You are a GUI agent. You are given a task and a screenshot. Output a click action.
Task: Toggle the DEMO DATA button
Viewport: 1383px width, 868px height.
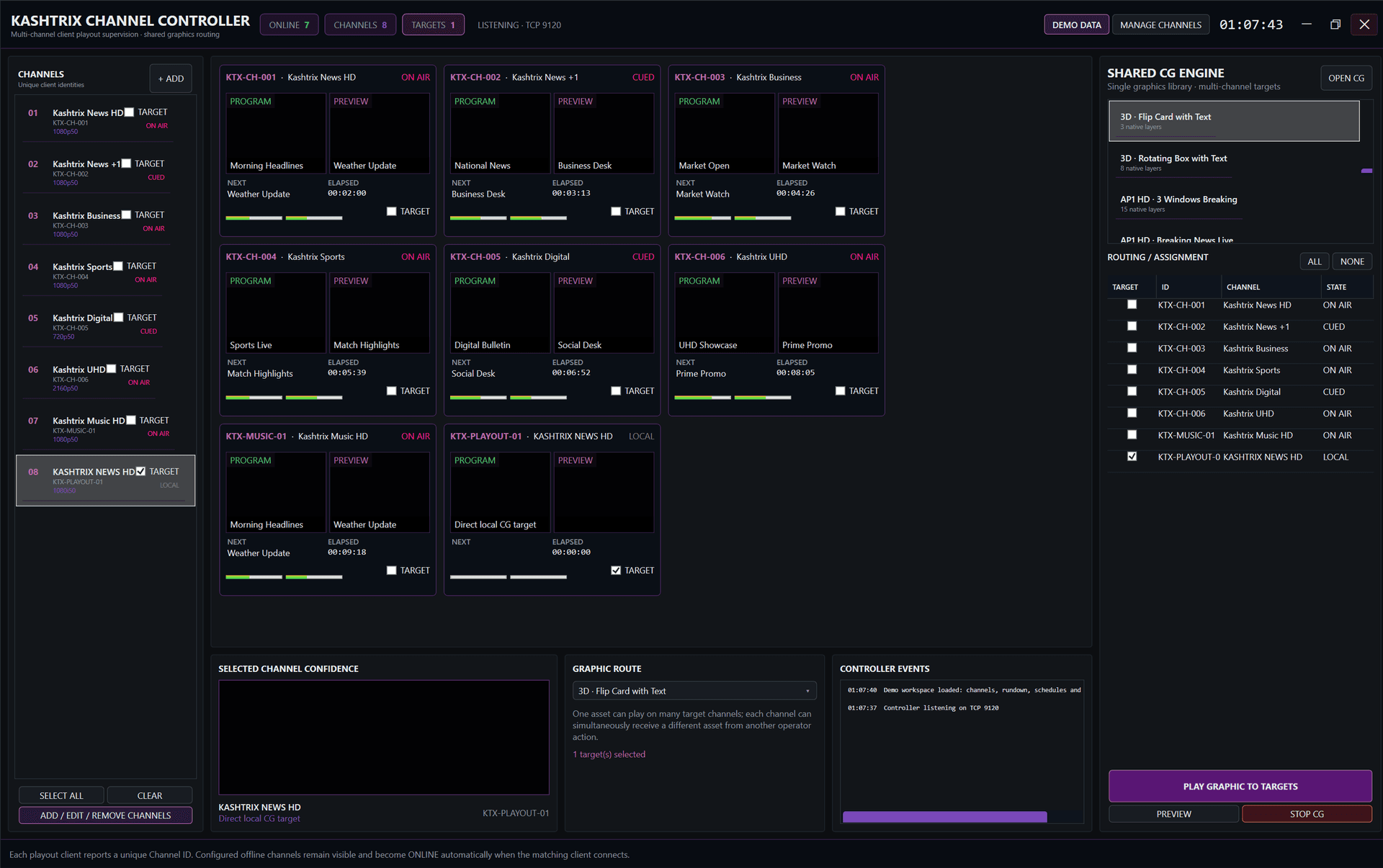[x=1076, y=24]
